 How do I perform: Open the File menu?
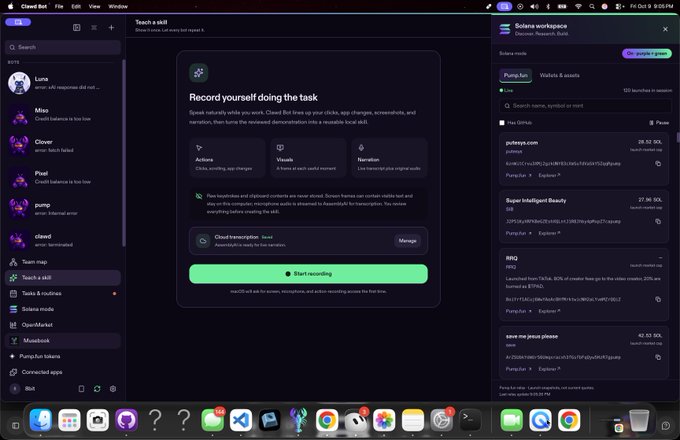[x=59, y=7]
